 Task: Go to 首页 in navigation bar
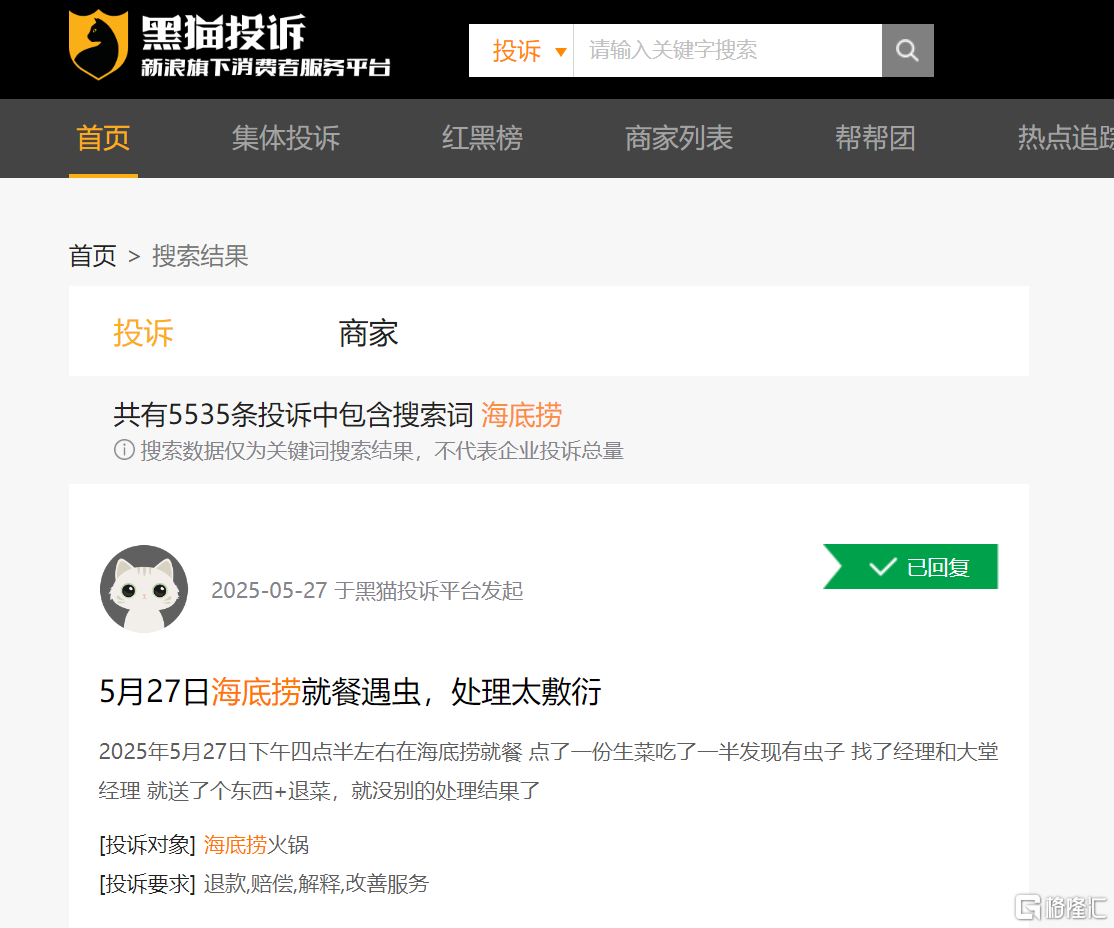(x=103, y=138)
